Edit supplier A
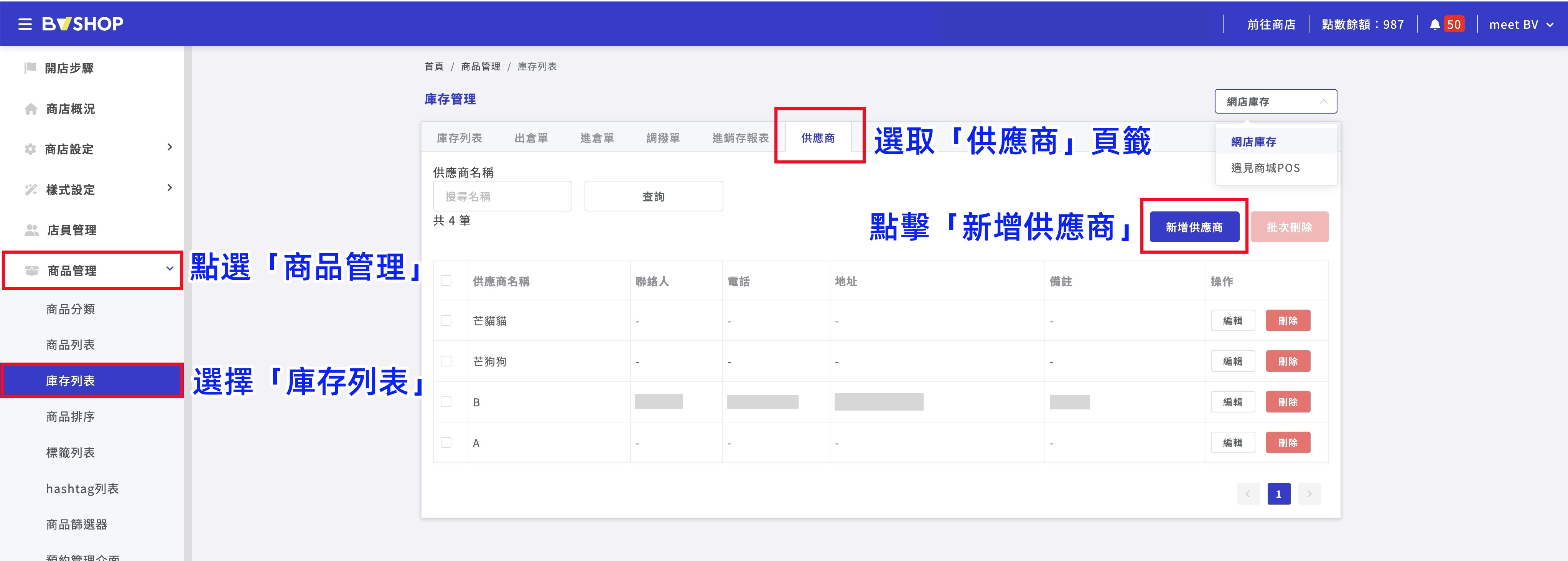This screenshot has height=561, width=1568. point(1233,443)
